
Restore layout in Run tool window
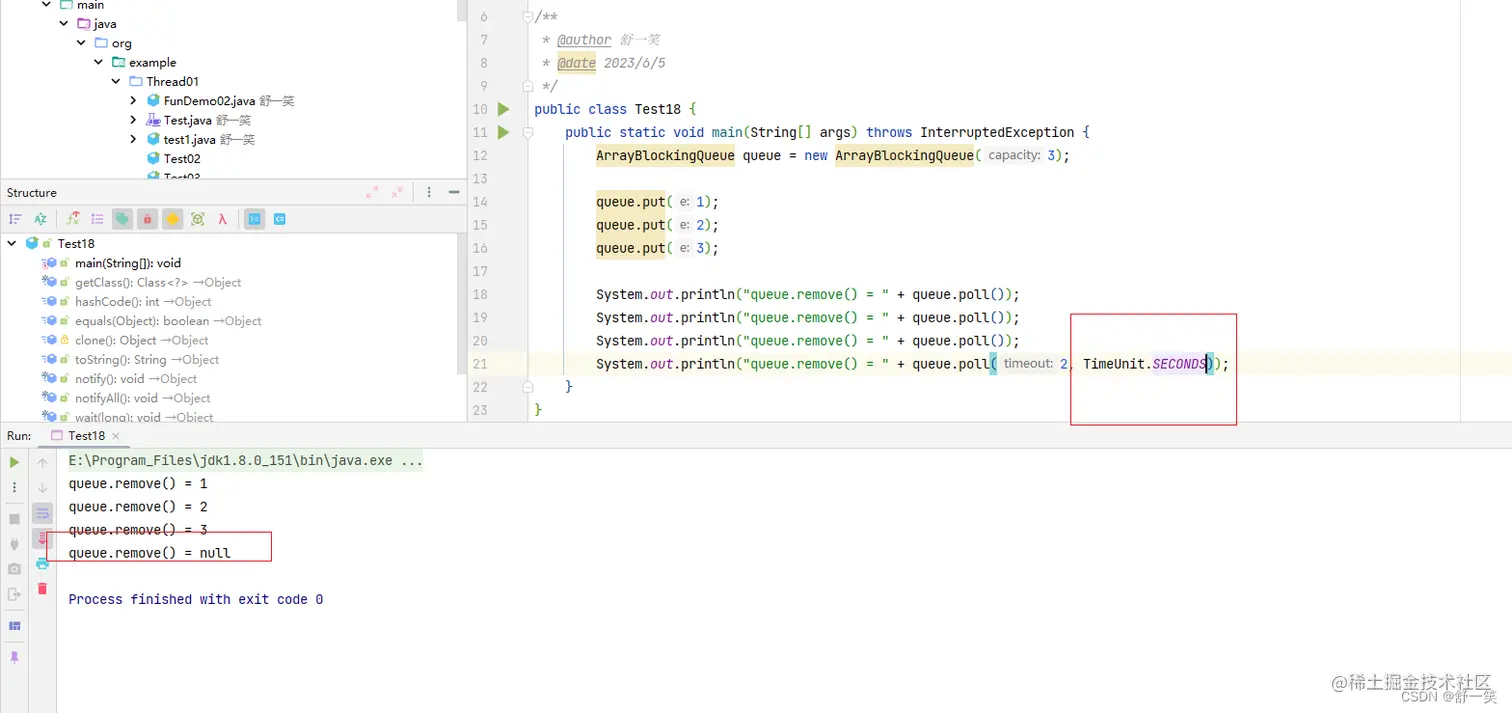[14, 626]
